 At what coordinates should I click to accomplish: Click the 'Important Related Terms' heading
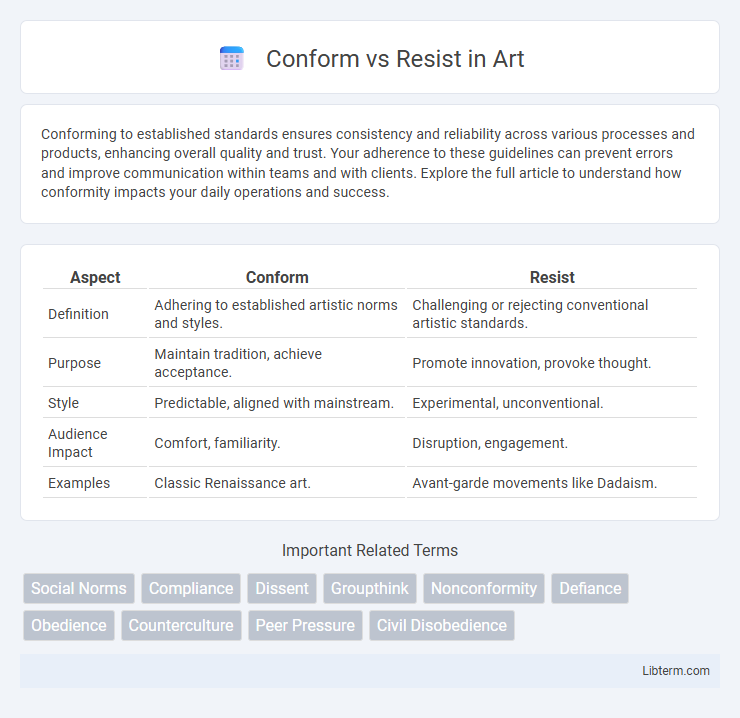370,550
